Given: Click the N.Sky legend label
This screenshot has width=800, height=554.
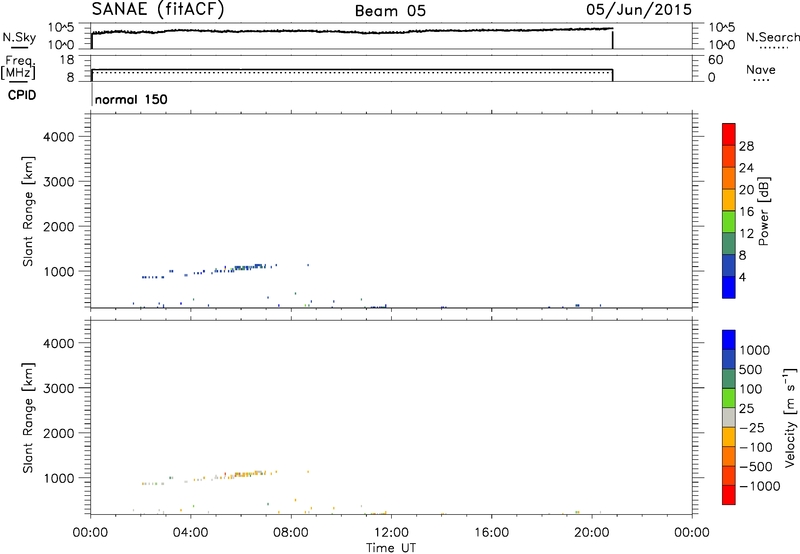Looking at the screenshot, I should (19, 37).
